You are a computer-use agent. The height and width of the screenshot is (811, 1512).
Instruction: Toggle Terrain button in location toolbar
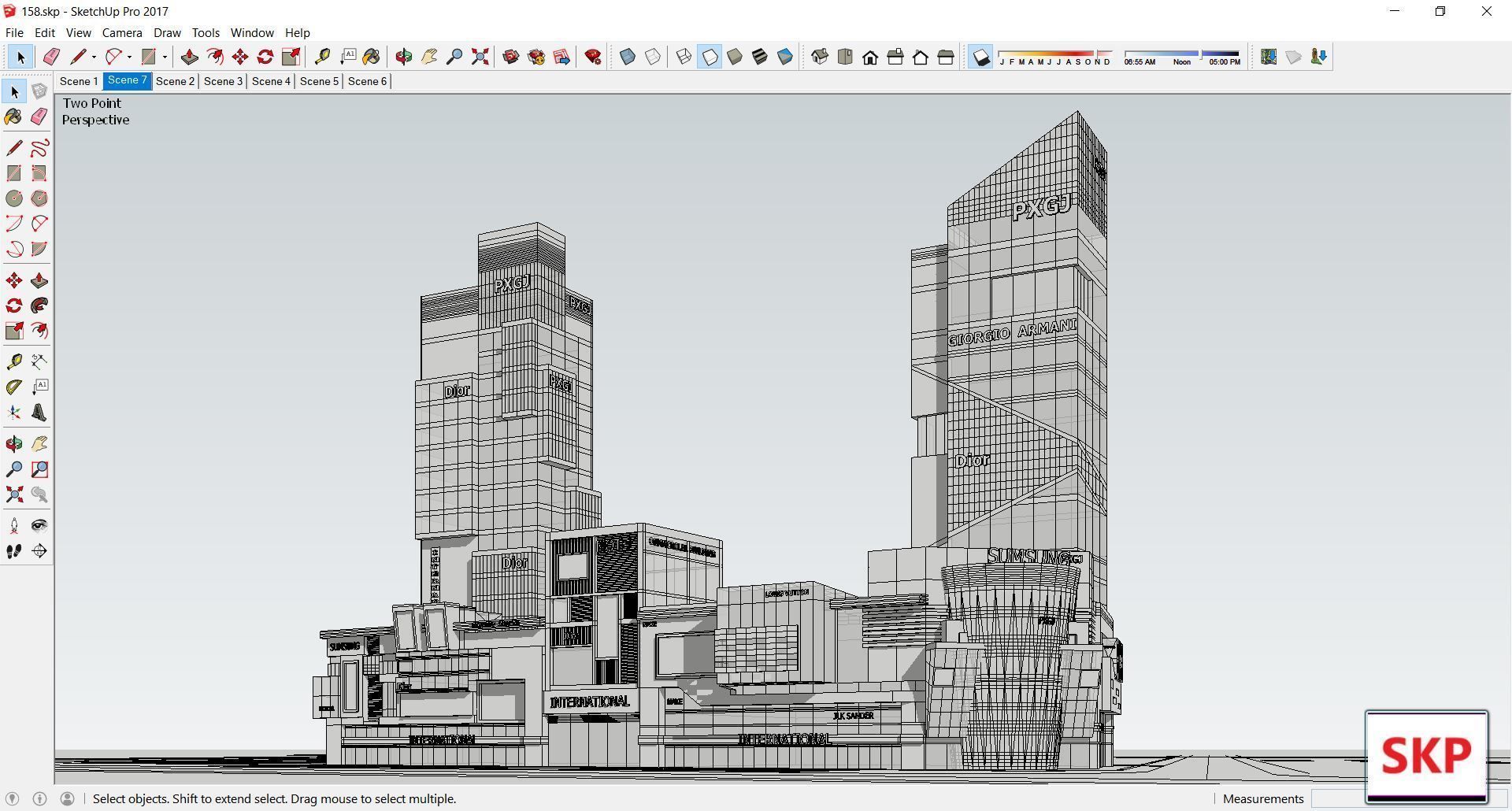(x=1294, y=57)
